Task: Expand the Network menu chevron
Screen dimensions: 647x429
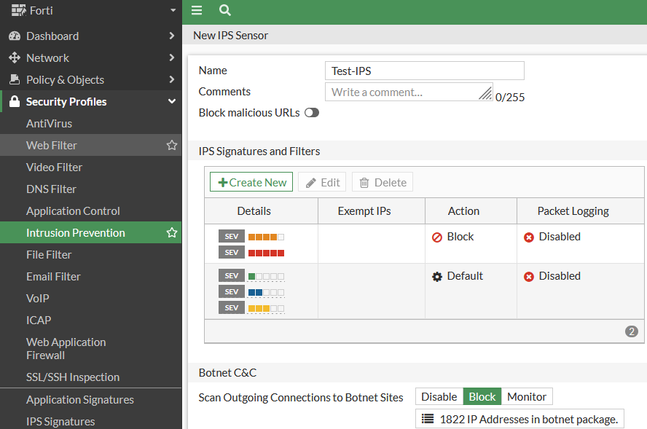Action: pyautogui.click(x=172, y=58)
